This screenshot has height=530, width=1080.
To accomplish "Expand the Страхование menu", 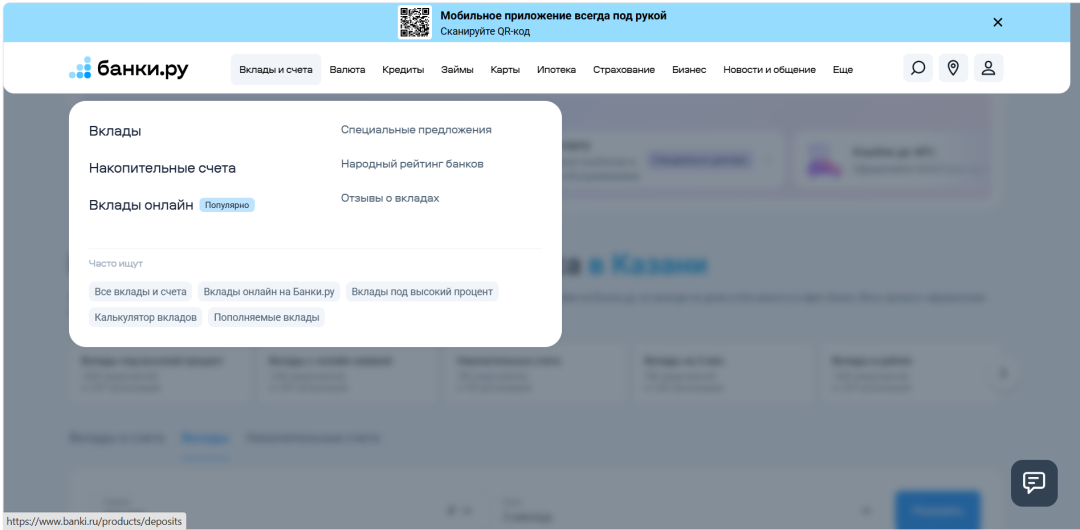I will click(x=624, y=70).
